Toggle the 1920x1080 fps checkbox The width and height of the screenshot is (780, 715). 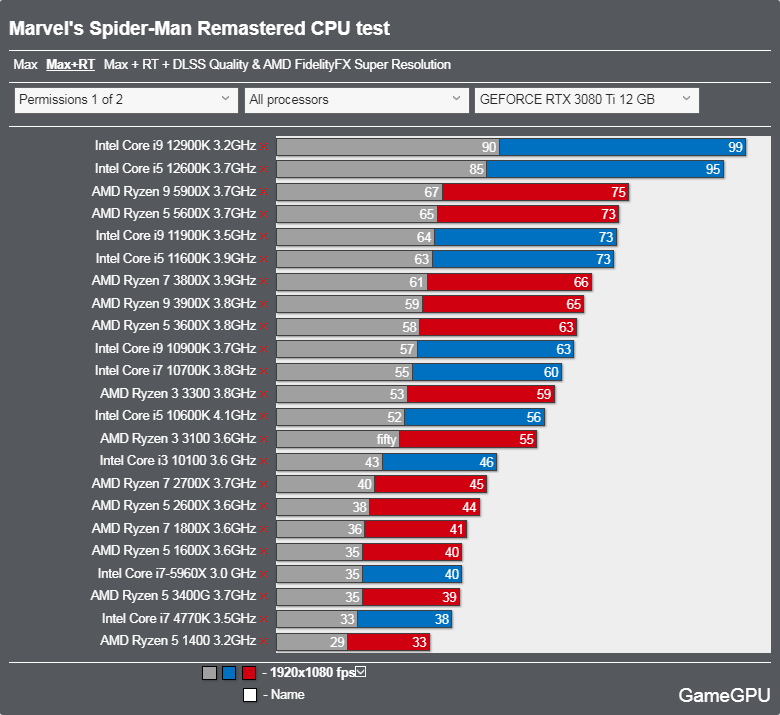click(361, 672)
